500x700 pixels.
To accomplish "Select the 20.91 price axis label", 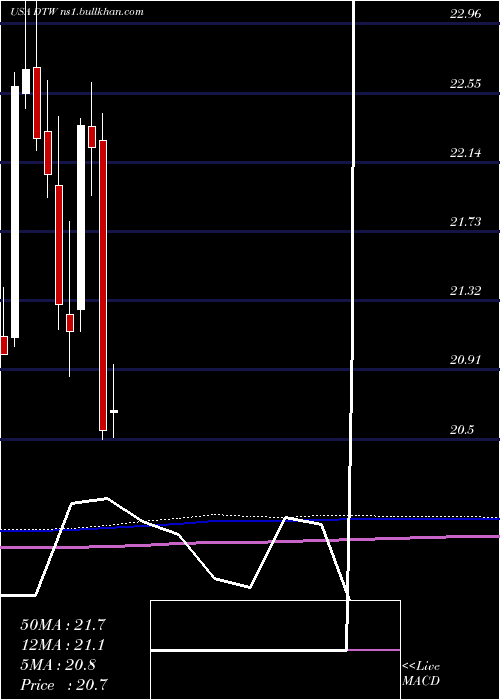I will point(465,360).
